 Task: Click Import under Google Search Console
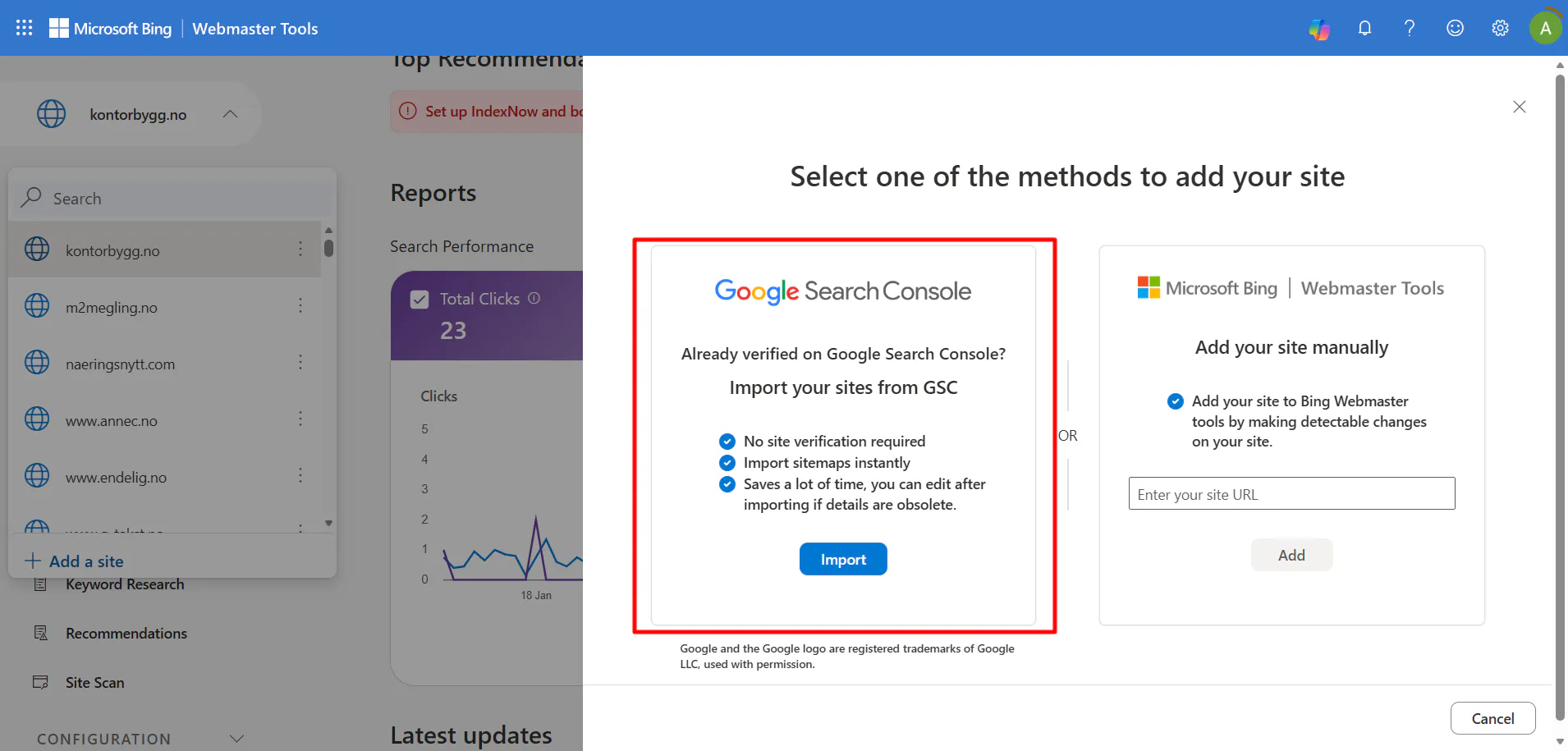tap(843, 559)
